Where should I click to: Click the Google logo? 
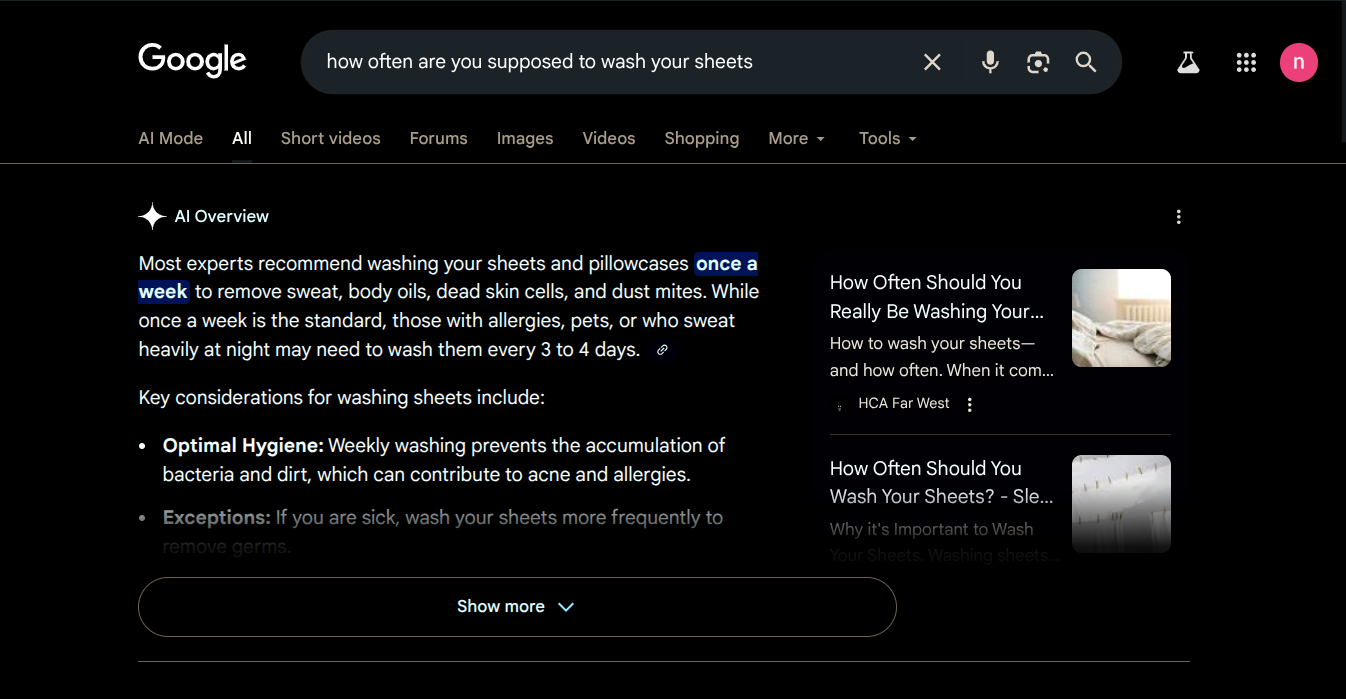coord(192,60)
